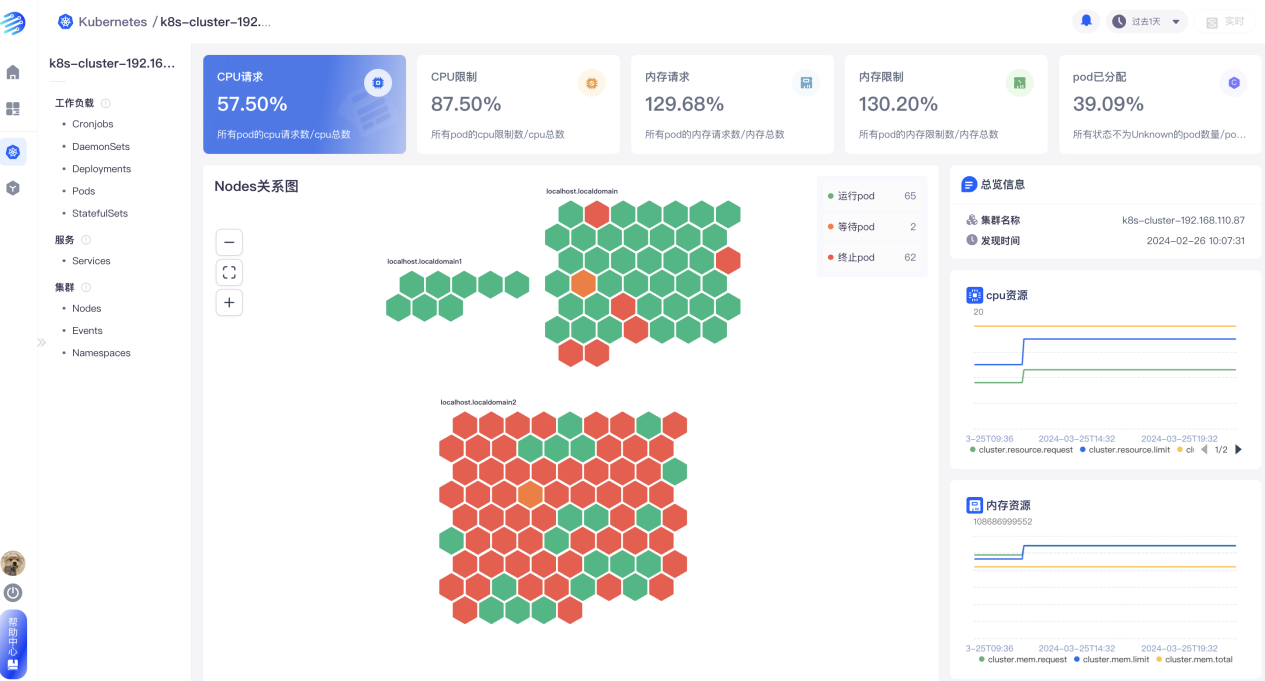
Task: Expand the collapsed sidebar with double chevron
Action: point(42,342)
